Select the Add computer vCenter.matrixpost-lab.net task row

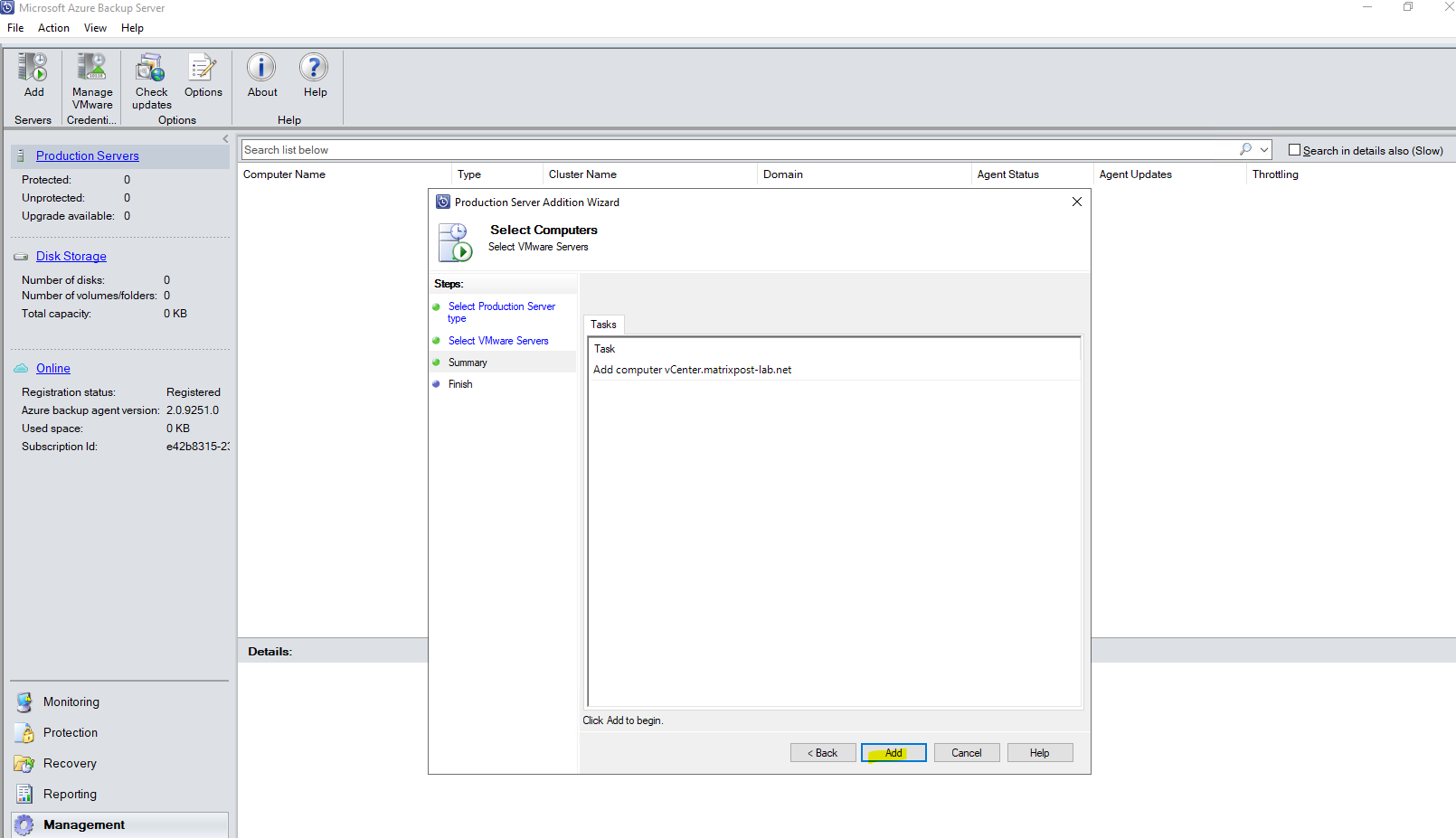834,370
